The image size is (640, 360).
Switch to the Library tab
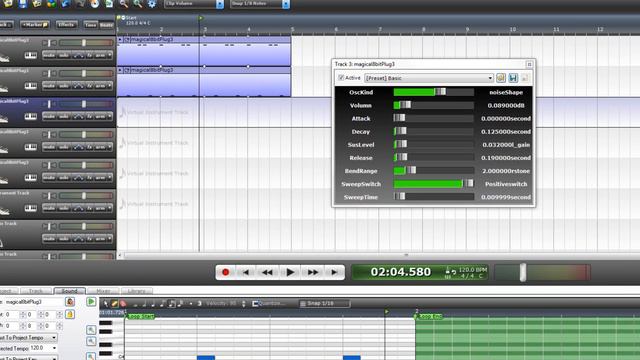point(136,291)
